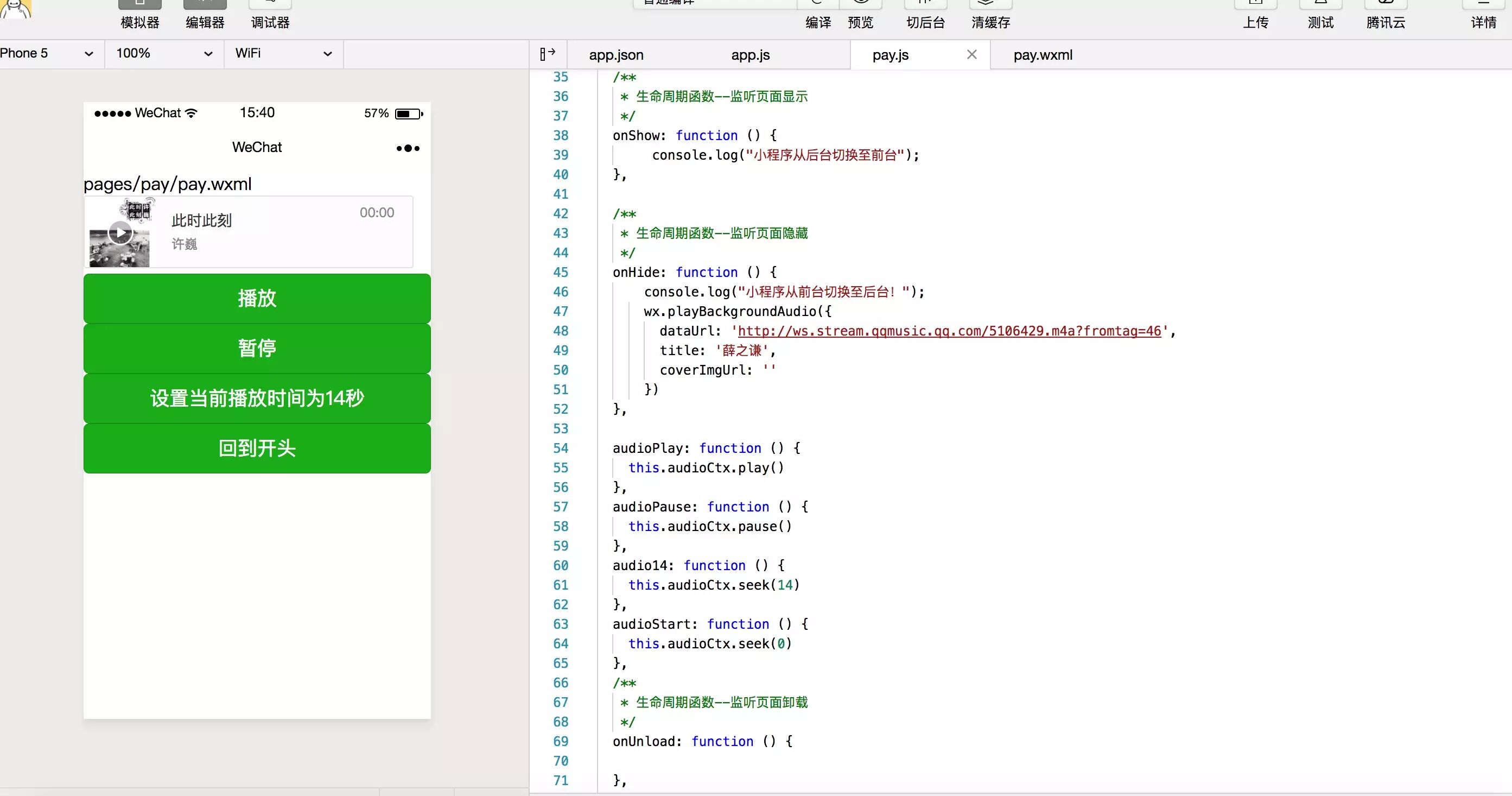This screenshot has height=796, width=1512.
Task: Switch to the app.json tab
Action: coord(617,55)
